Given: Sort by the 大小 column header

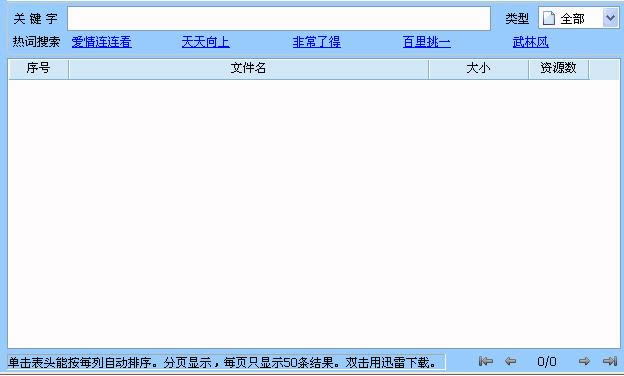Looking at the screenshot, I should (x=478, y=68).
